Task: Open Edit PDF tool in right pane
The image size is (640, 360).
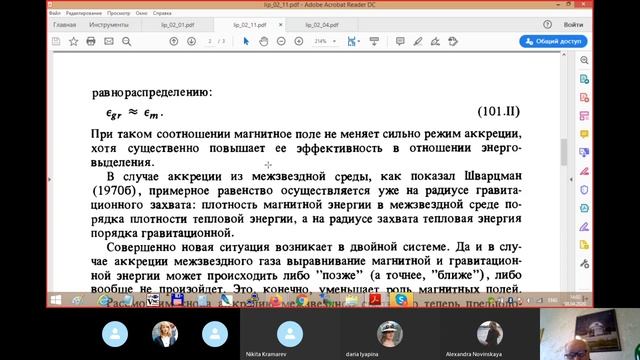Action: click(584, 116)
